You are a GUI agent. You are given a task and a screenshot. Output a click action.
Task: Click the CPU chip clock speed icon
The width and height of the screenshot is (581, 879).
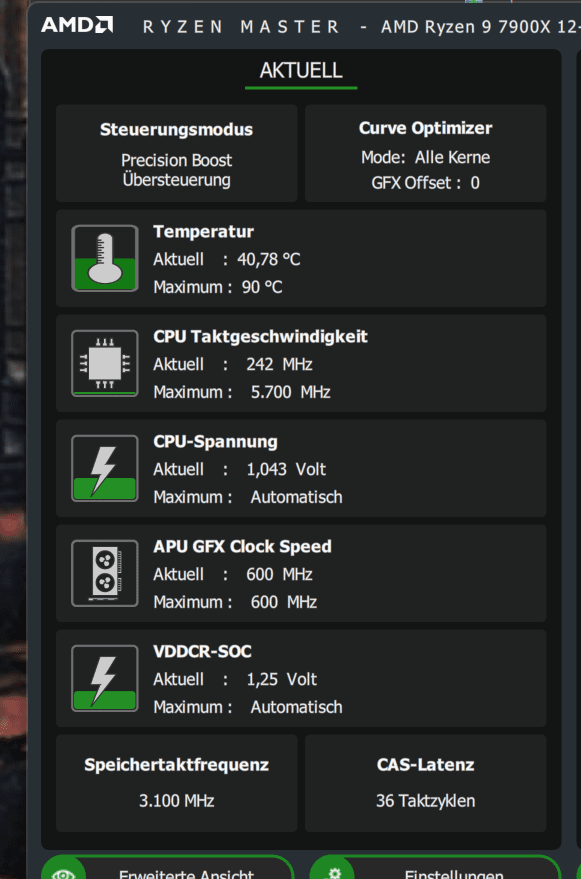click(105, 363)
